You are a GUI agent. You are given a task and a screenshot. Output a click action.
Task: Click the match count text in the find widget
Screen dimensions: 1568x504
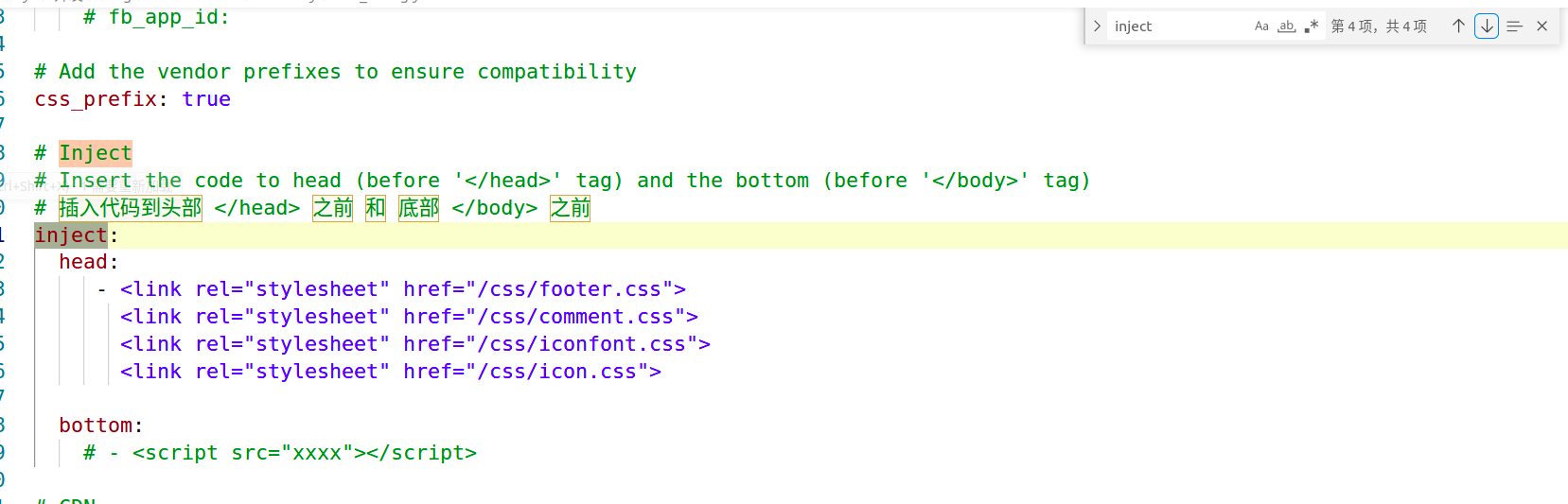[1379, 26]
